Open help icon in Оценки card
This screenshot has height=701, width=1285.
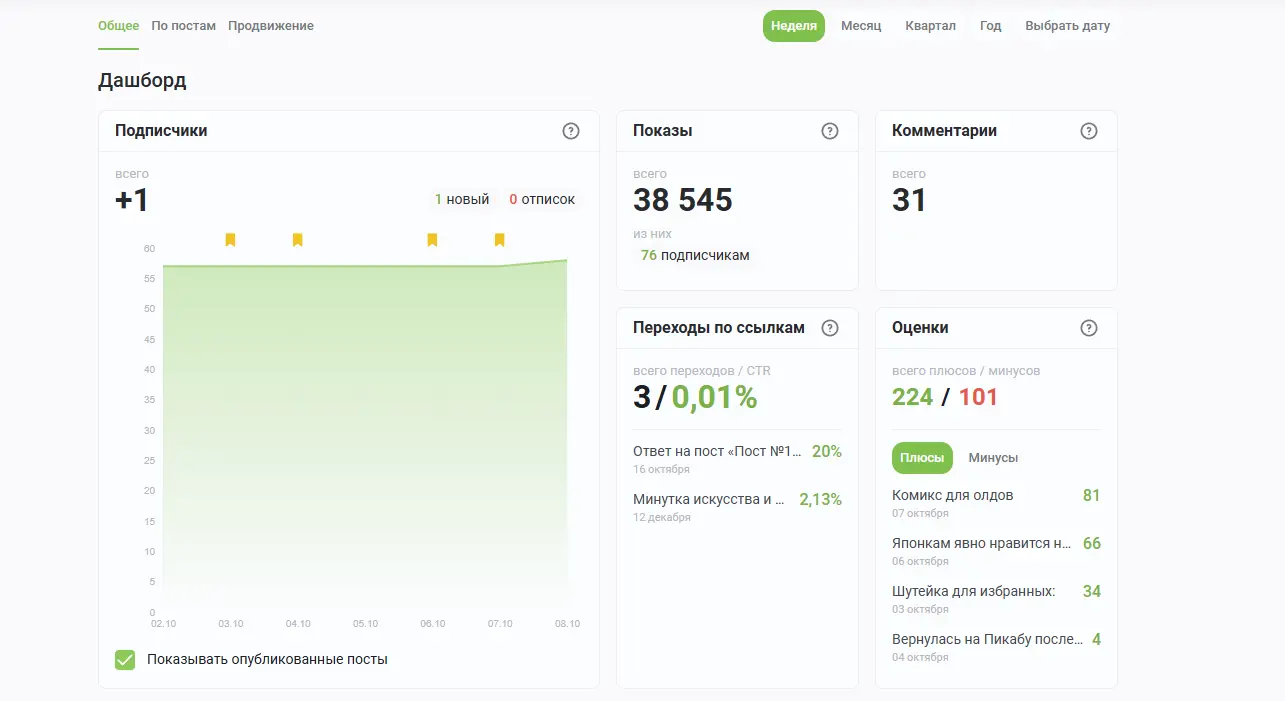(x=1089, y=328)
